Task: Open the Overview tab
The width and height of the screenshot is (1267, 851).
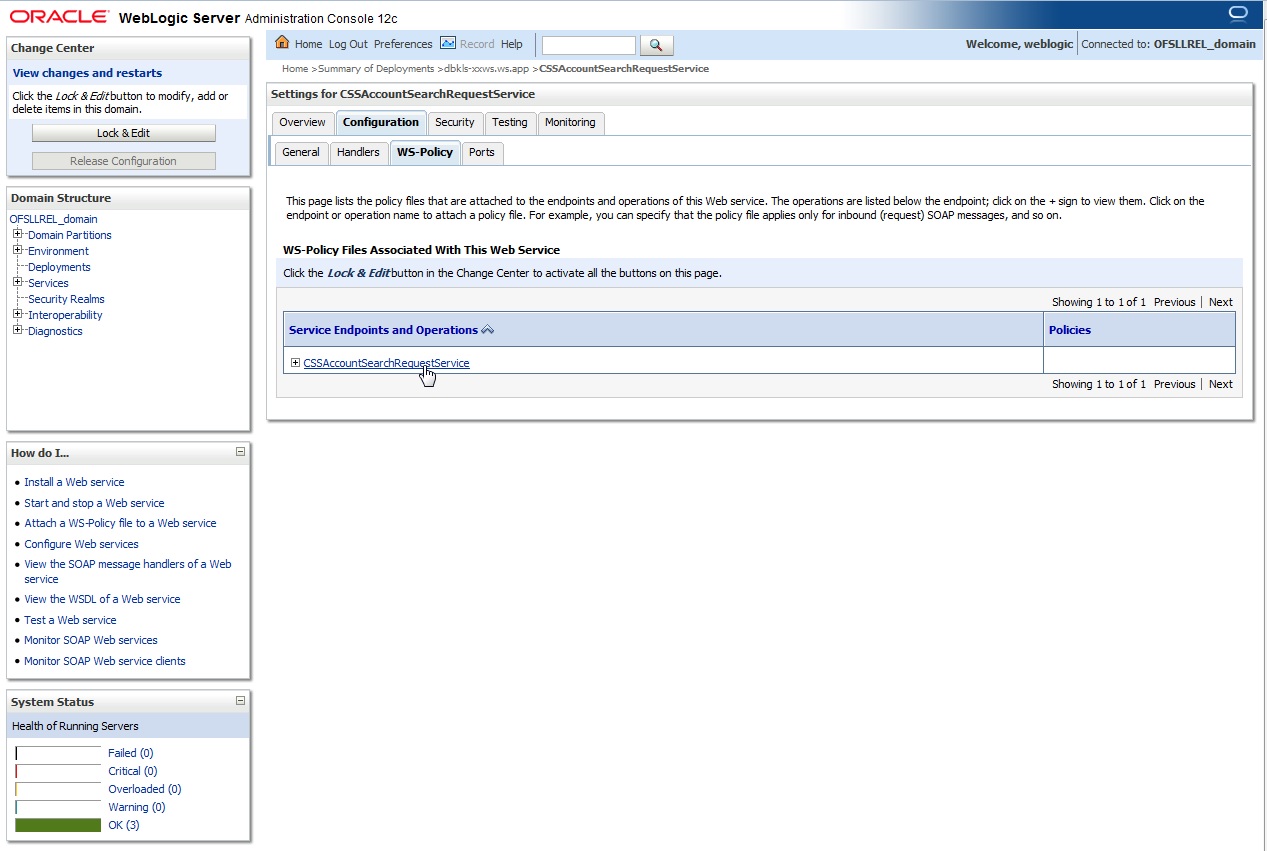Action: coord(302,122)
